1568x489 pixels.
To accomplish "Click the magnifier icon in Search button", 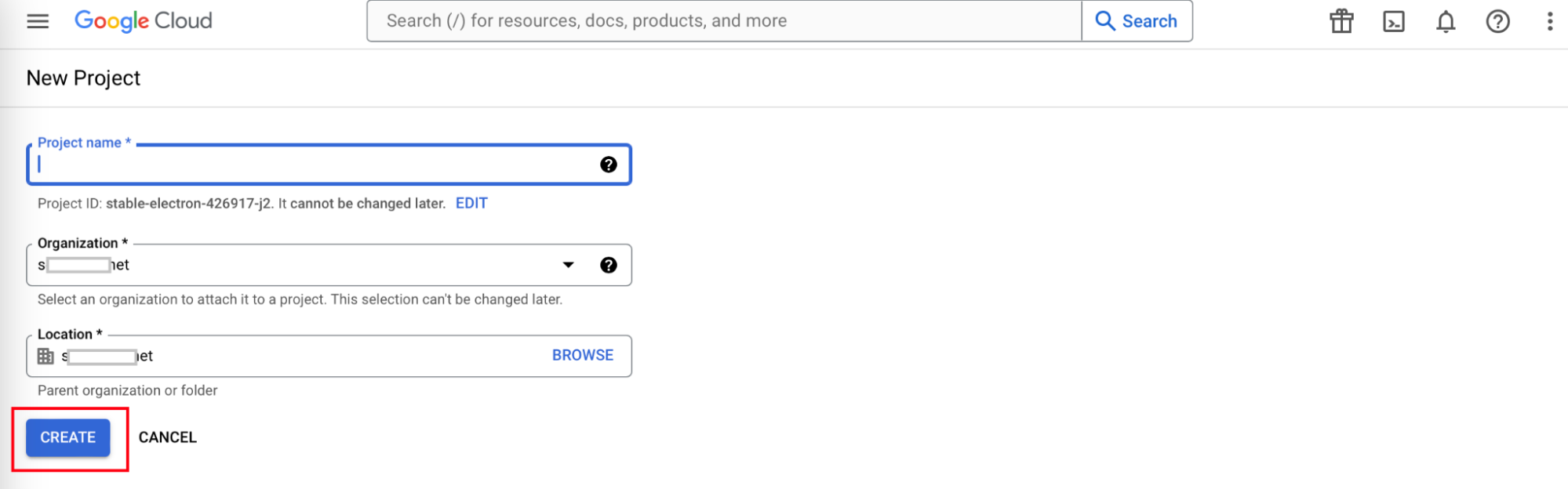I will [1104, 21].
